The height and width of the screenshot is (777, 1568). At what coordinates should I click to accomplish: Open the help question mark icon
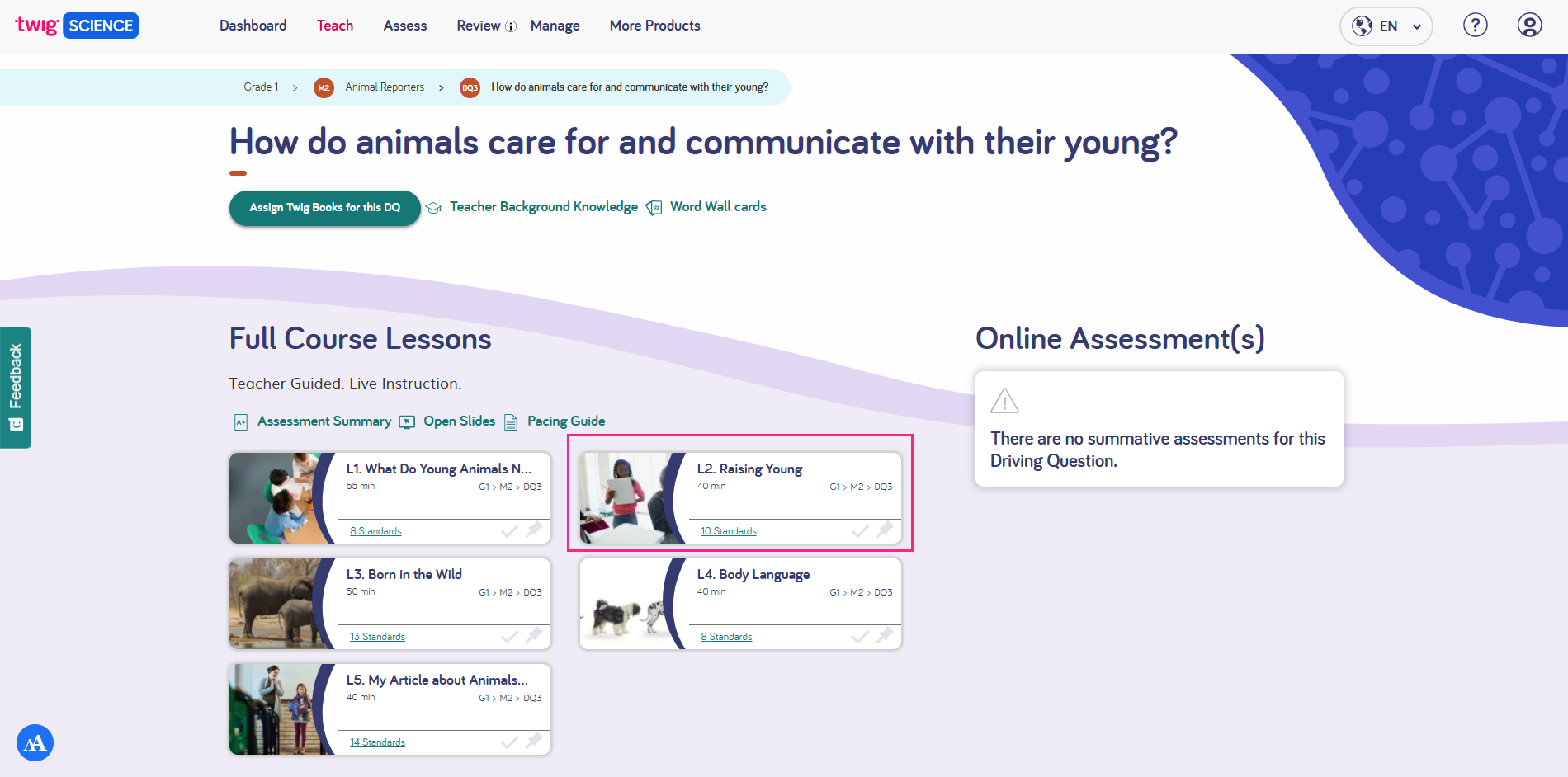point(1475,26)
